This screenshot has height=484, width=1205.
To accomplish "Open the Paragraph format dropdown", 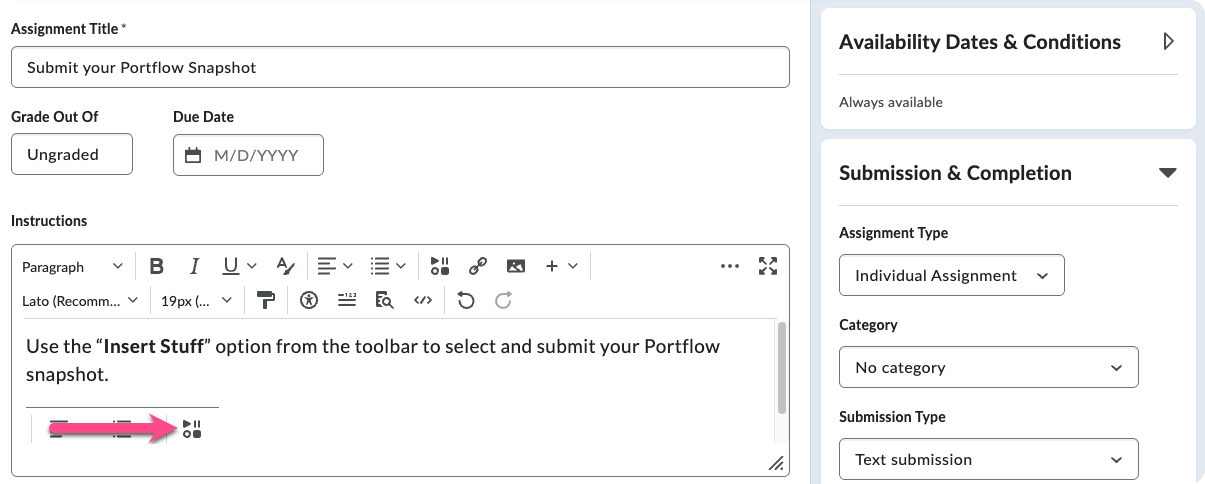I will pyautogui.click(x=72, y=267).
